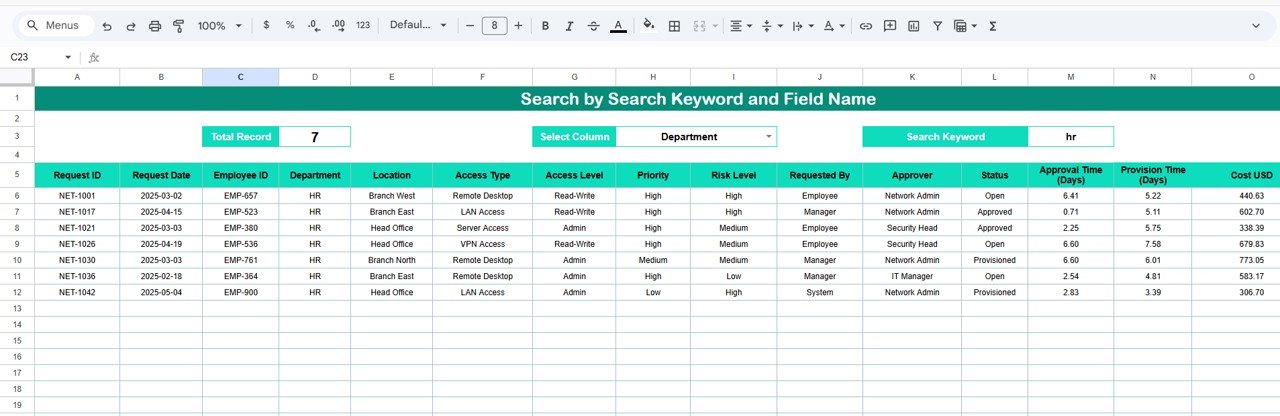Select the Paint format tool
This screenshot has width=1280, height=416.
pyautogui.click(x=179, y=26)
